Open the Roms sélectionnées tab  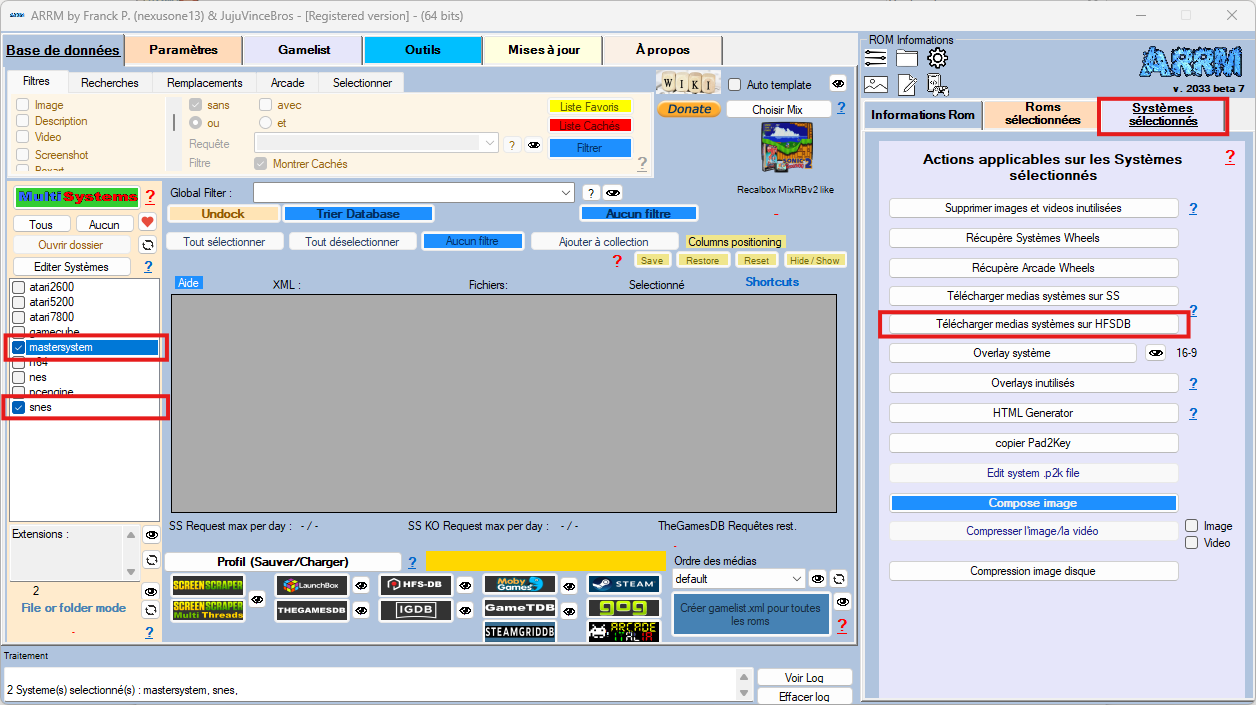(1042, 114)
